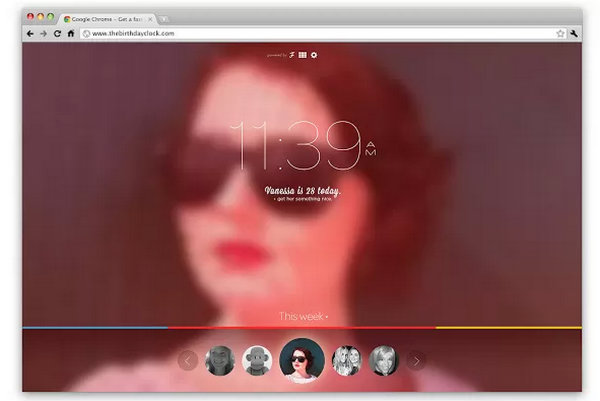
Task: Expand the 'This week' label
Action: (x=303, y=316)
